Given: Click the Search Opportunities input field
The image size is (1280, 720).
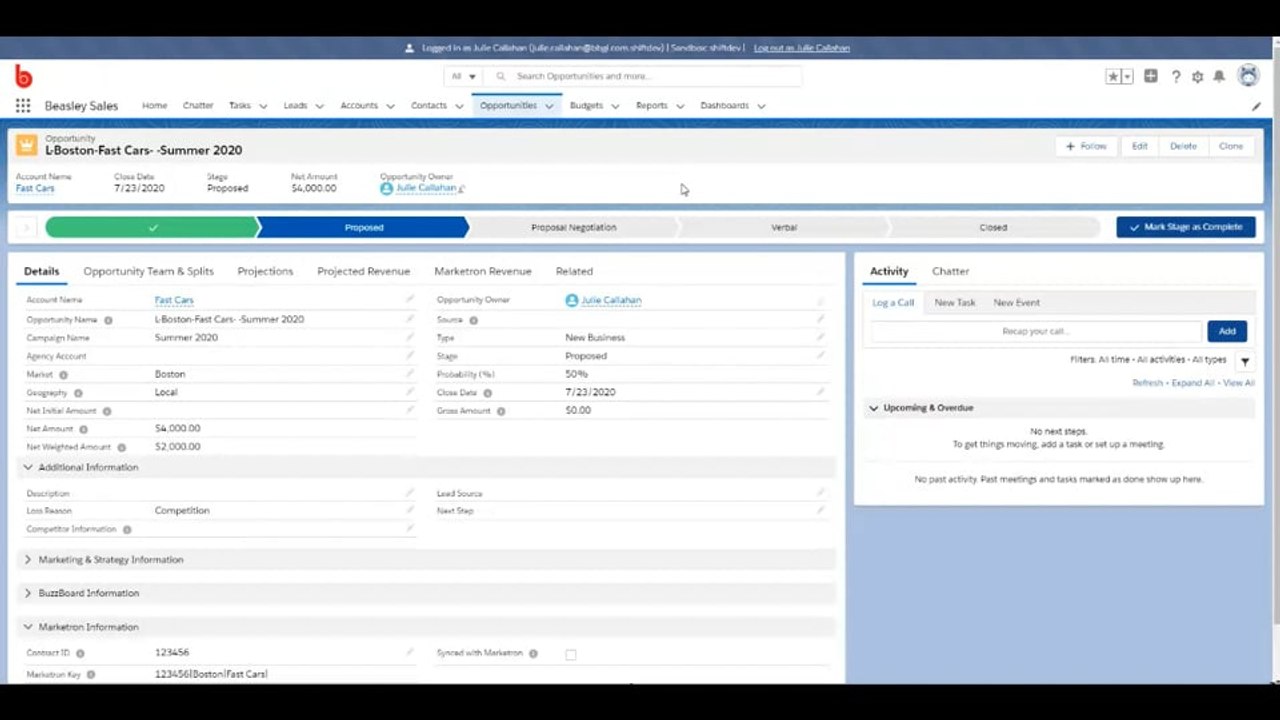Looking at the screenshot, I should pyautogui.click(x=644, y=76).
